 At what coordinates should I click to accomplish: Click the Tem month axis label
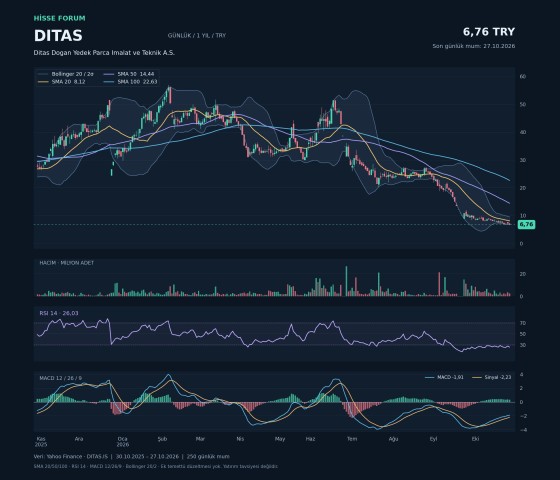pyautogui.click(x=352, y=439)
